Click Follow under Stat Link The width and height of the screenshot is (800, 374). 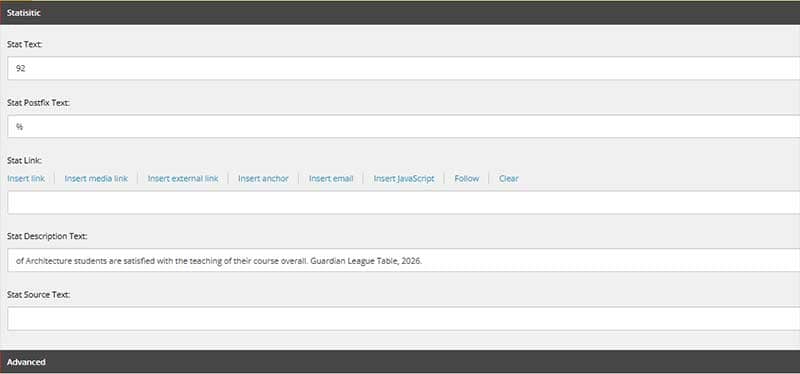[467, 179]
